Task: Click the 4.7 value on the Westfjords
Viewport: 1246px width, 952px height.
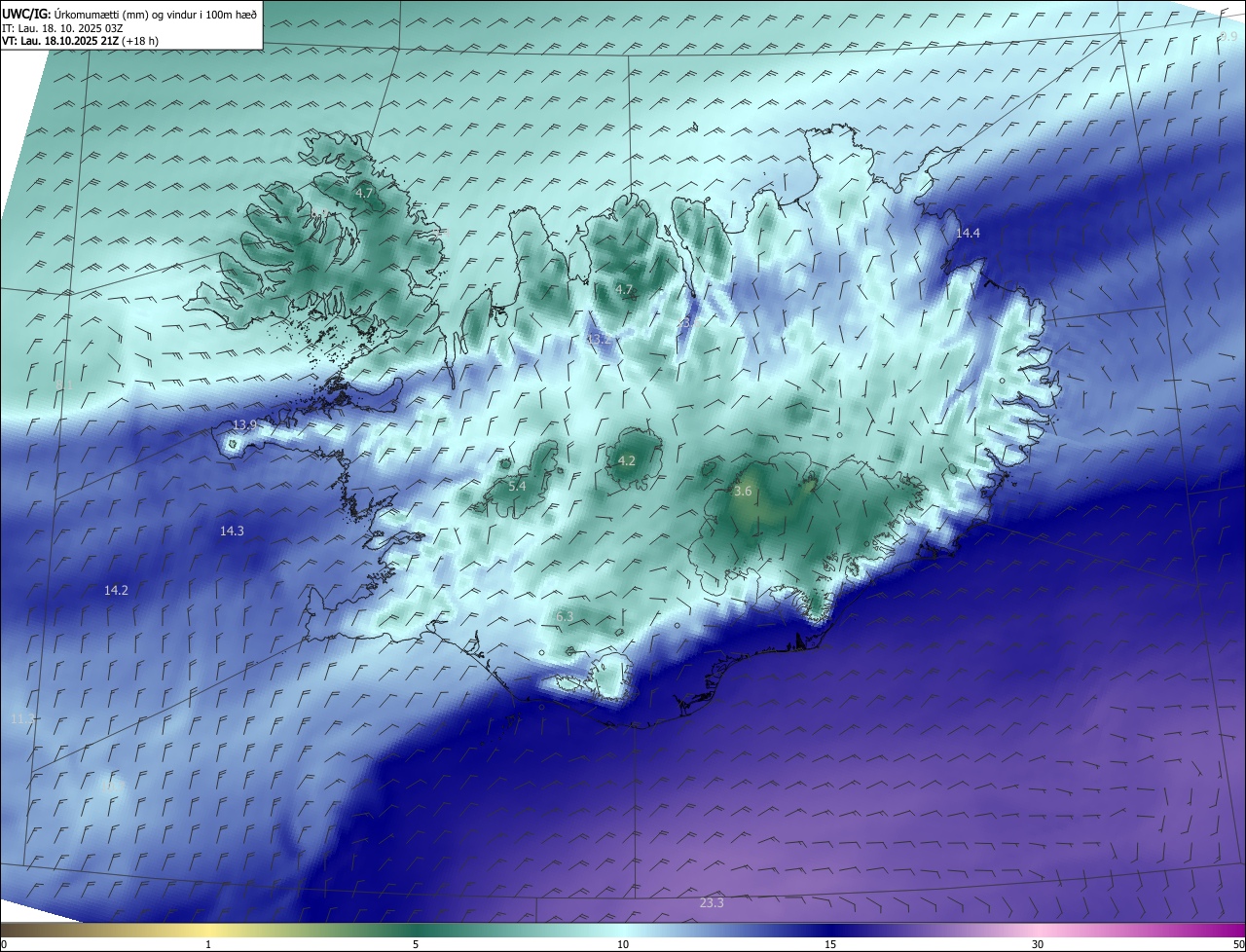Action: (x=364, y=194)
